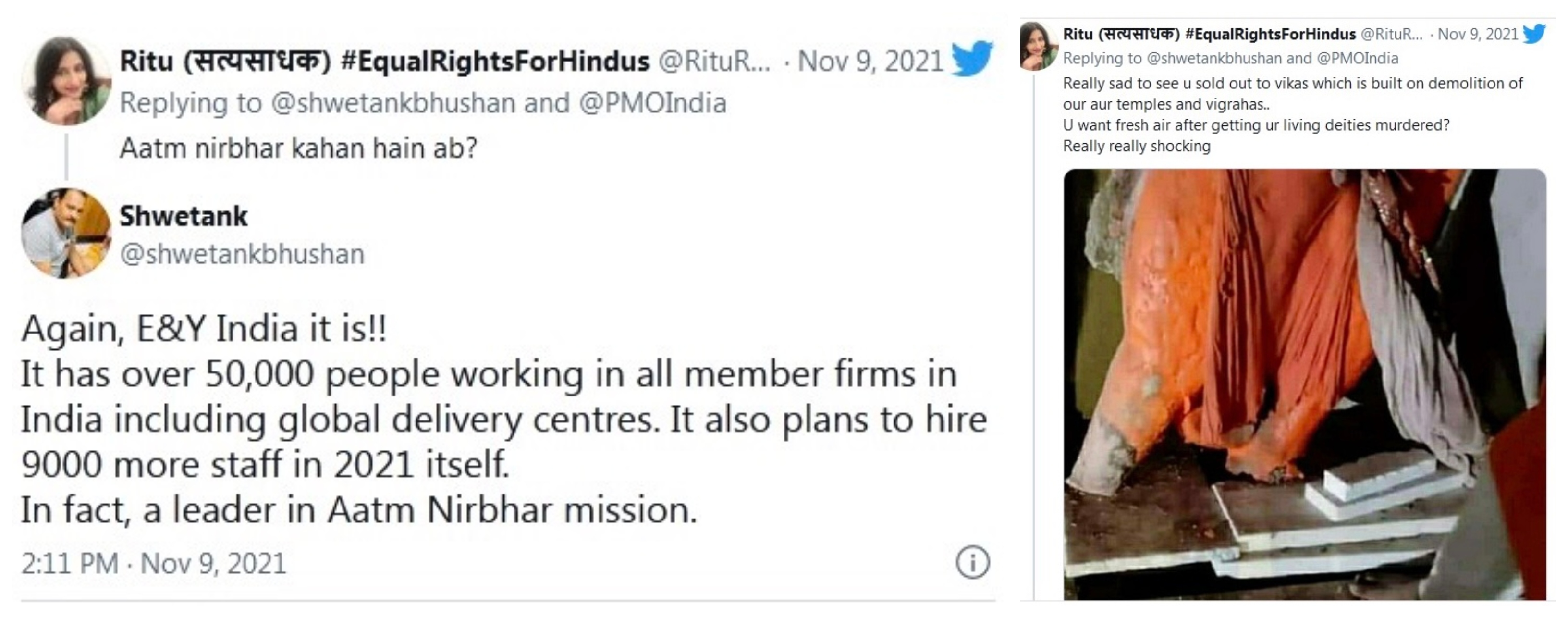Open the attached orange cloth photo
This screenshot has width=1568, height=618.
pos(1304,383)
